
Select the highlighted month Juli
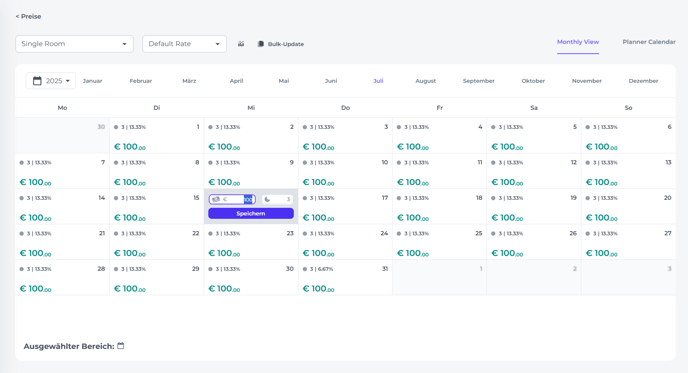(x=378, y=81)
